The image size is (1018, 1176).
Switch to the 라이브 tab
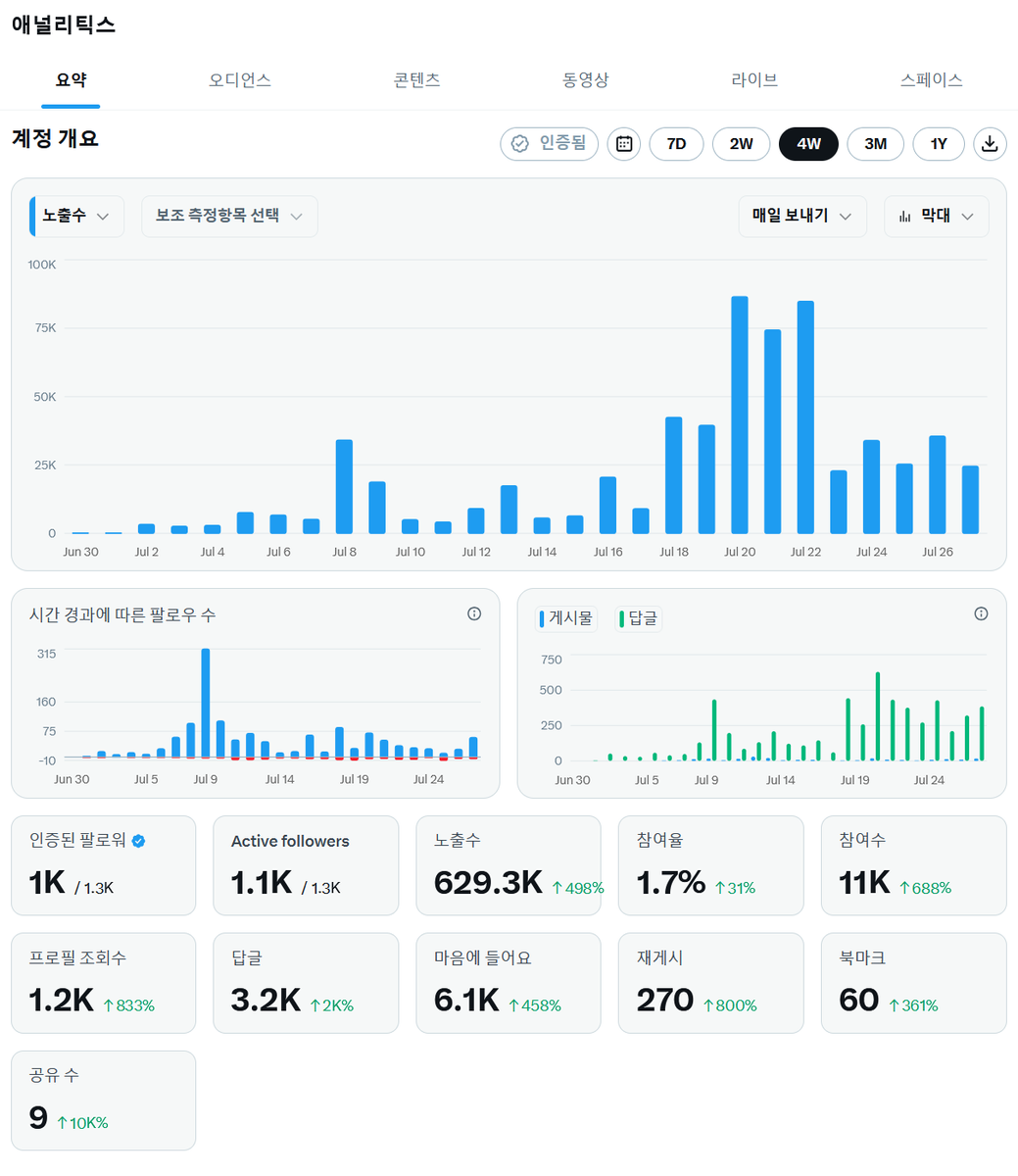coord(754,80)
